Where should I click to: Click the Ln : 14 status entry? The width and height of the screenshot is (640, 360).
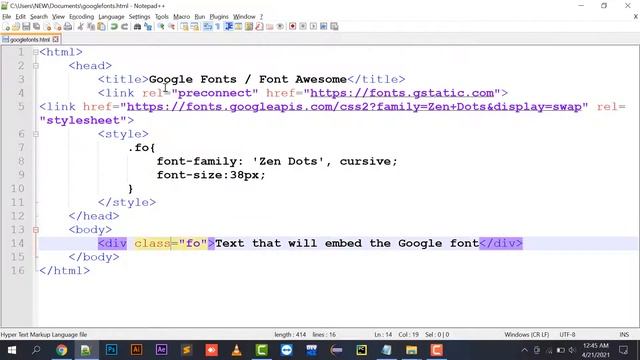[x=383, y=335]
